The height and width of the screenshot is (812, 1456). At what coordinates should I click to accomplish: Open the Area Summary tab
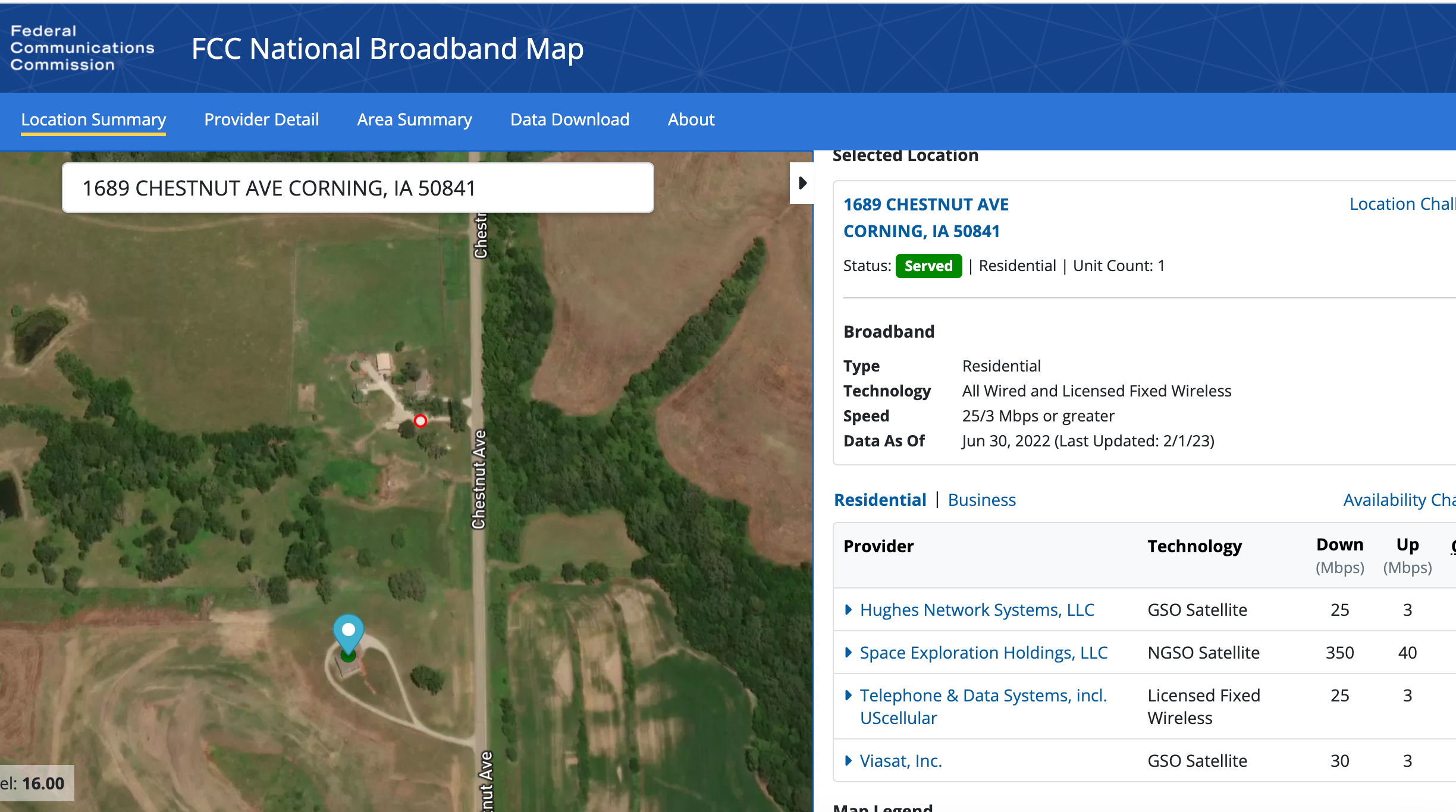tap(415, 119)
